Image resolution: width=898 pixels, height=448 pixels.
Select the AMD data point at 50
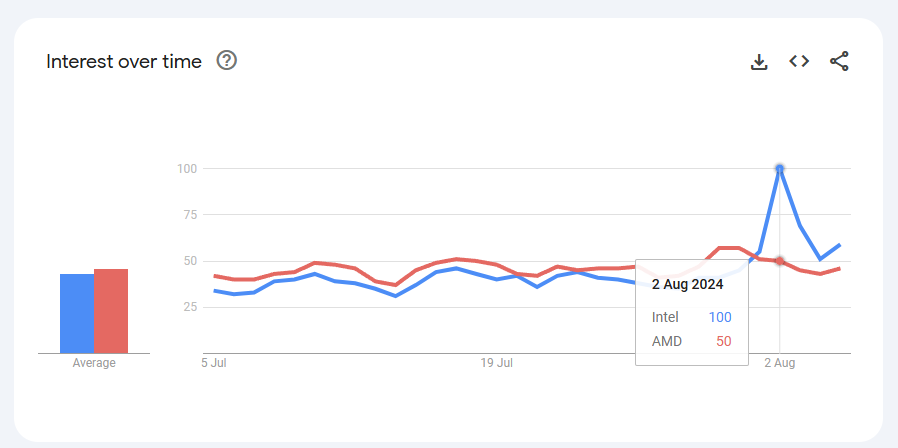tap(779, 261)
